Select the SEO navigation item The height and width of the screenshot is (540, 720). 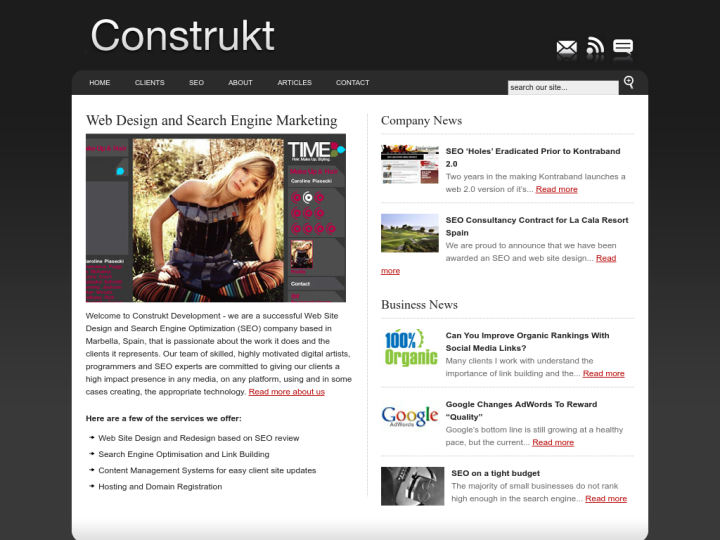[196, 83]
